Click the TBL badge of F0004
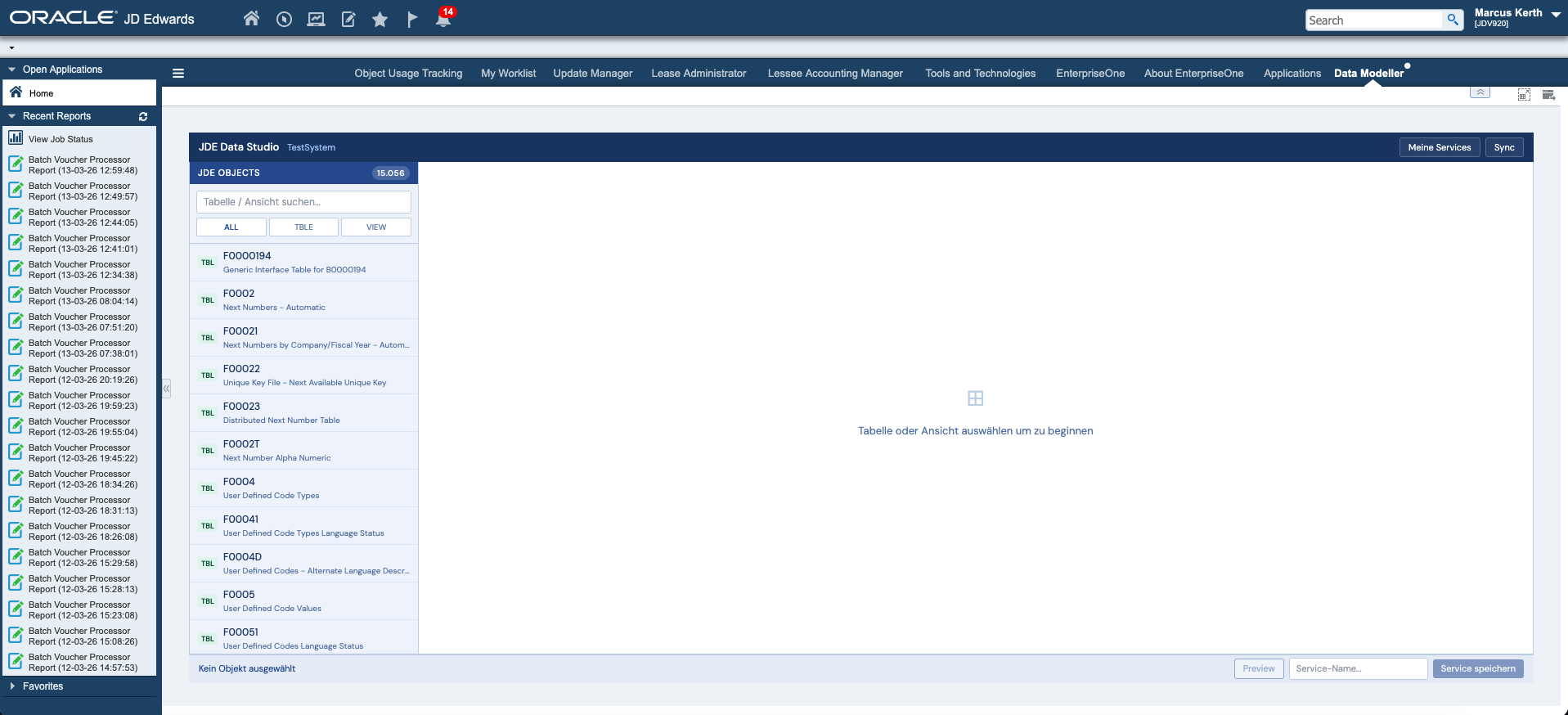This screenshot has height=715, width=1568. click(208, 488)
